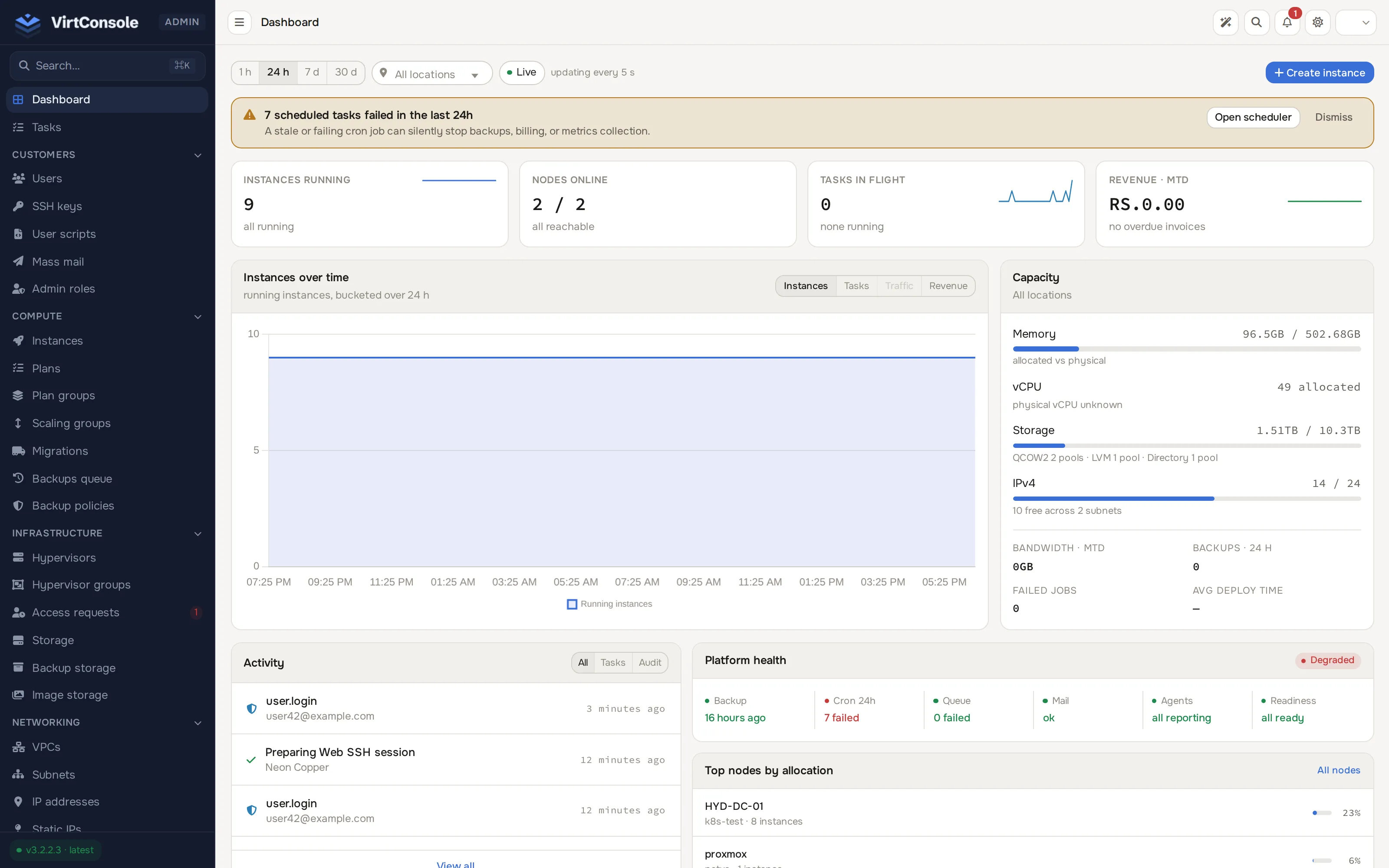Viewport: 1389px width, 868px height.
Task: Click the Create instance button
Action: pyautogui.click(x=1319, y=72)
